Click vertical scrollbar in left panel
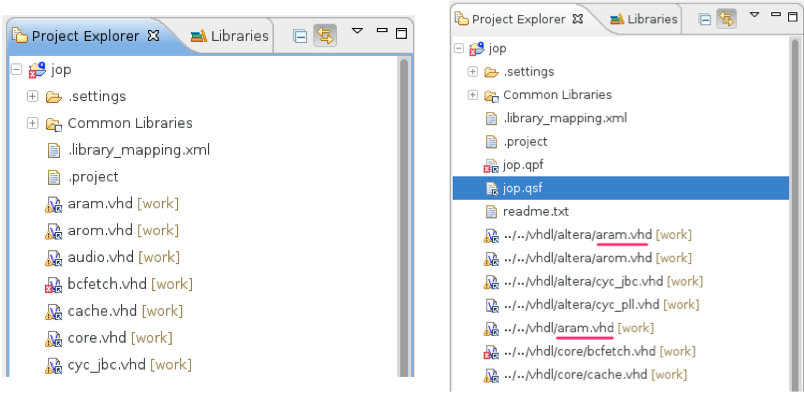The width and height of the screenshot is (804, 393). click(404, 218)
